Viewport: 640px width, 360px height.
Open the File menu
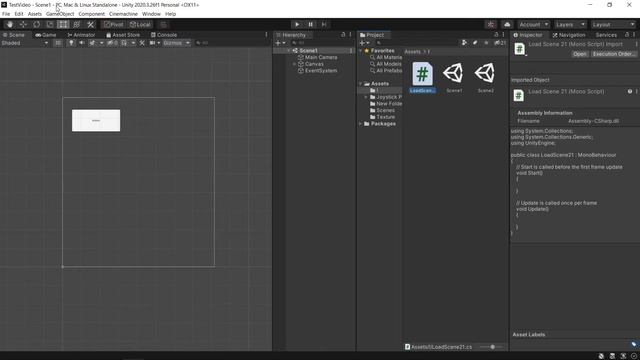tap(6, 14)
